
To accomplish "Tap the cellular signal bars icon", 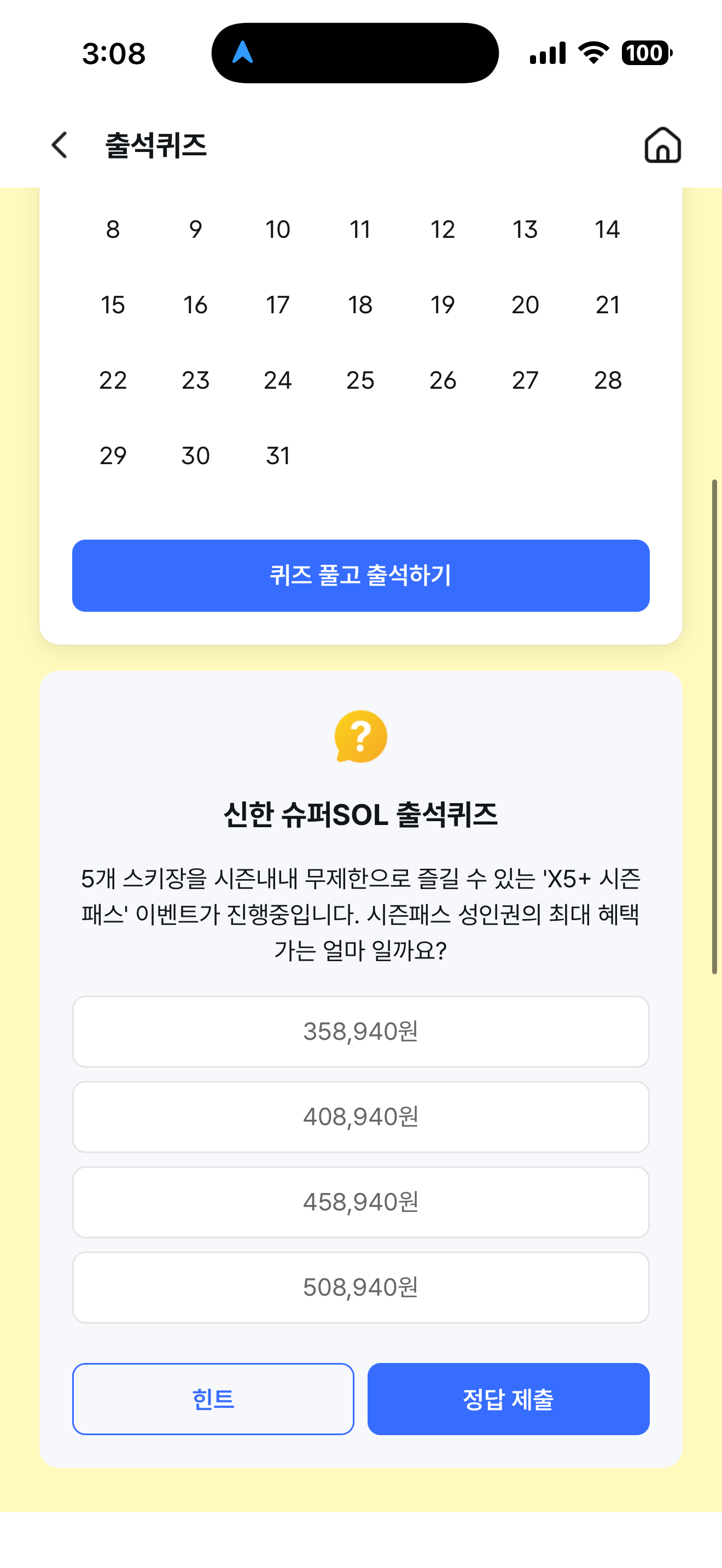I will tap(548, 53).
